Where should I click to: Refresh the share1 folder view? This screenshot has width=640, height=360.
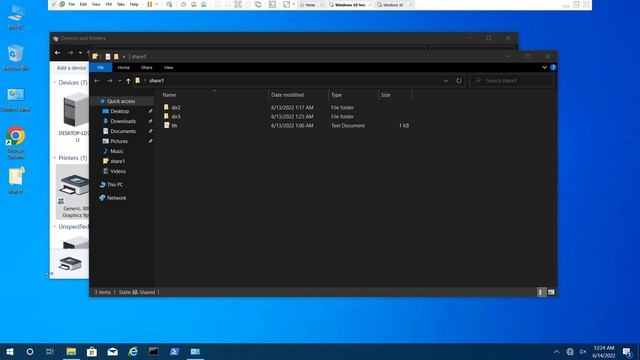(459, 81)
